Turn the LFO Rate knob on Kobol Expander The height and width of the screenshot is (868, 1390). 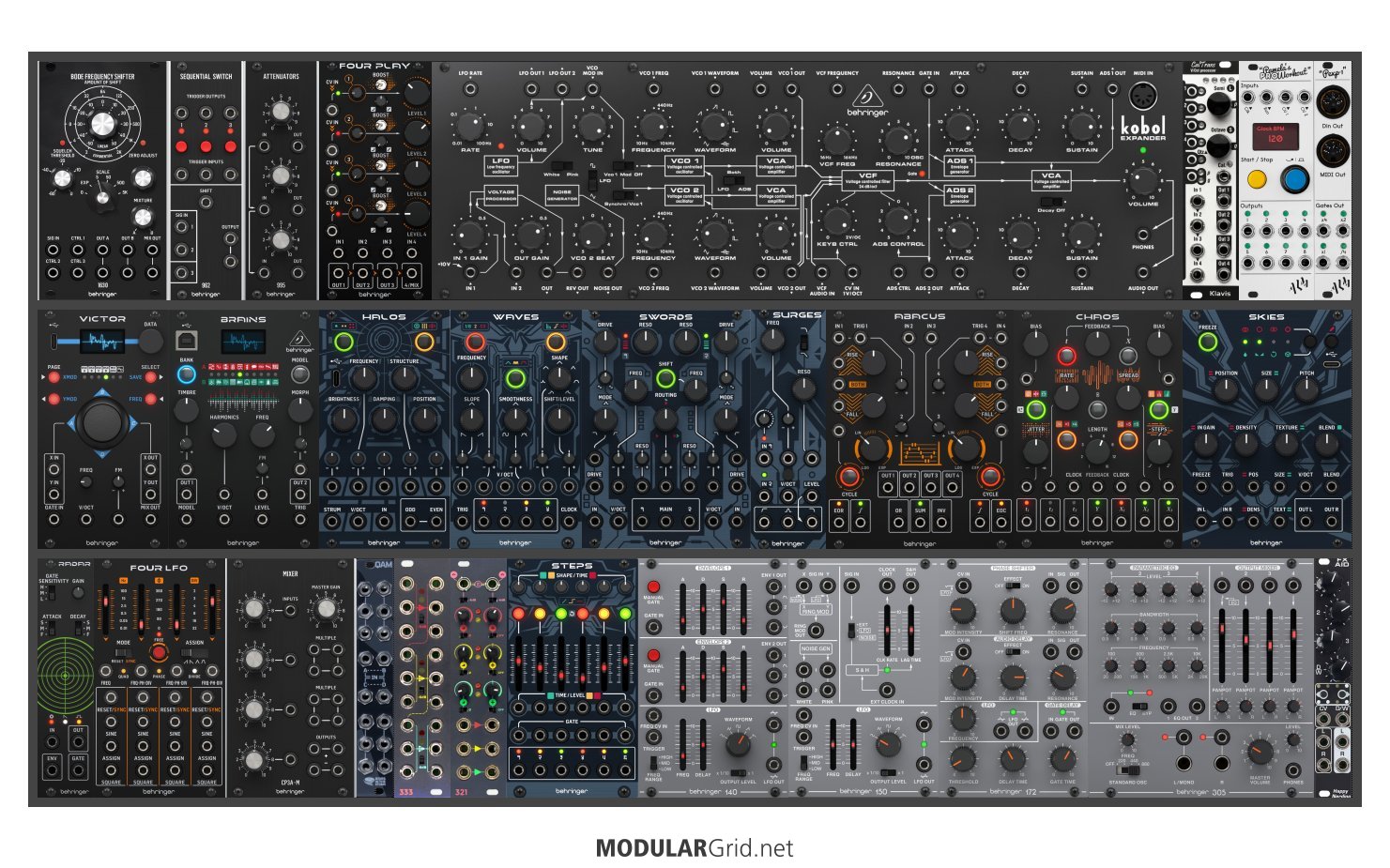click(x=470, y=126)
